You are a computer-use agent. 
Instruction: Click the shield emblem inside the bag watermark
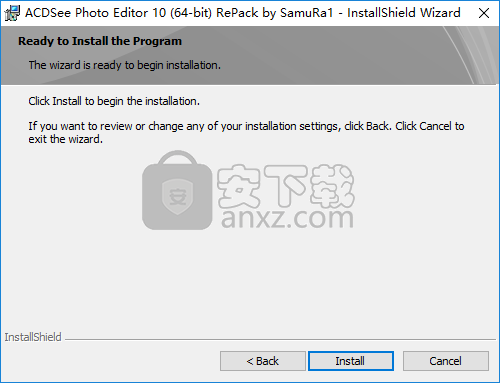click(177, 197)
